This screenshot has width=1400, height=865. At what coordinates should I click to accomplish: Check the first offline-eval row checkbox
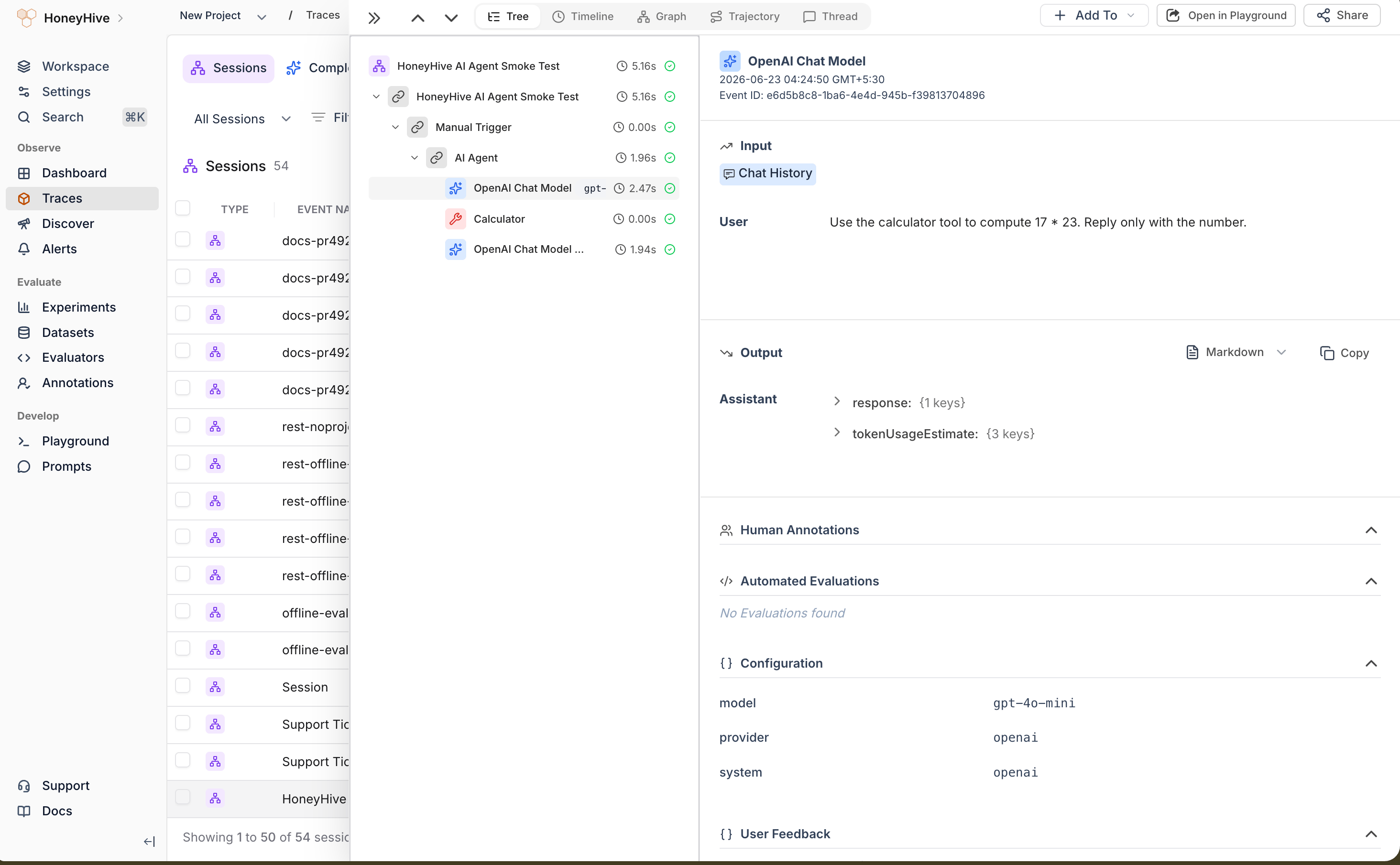click(x=183, y=611)
